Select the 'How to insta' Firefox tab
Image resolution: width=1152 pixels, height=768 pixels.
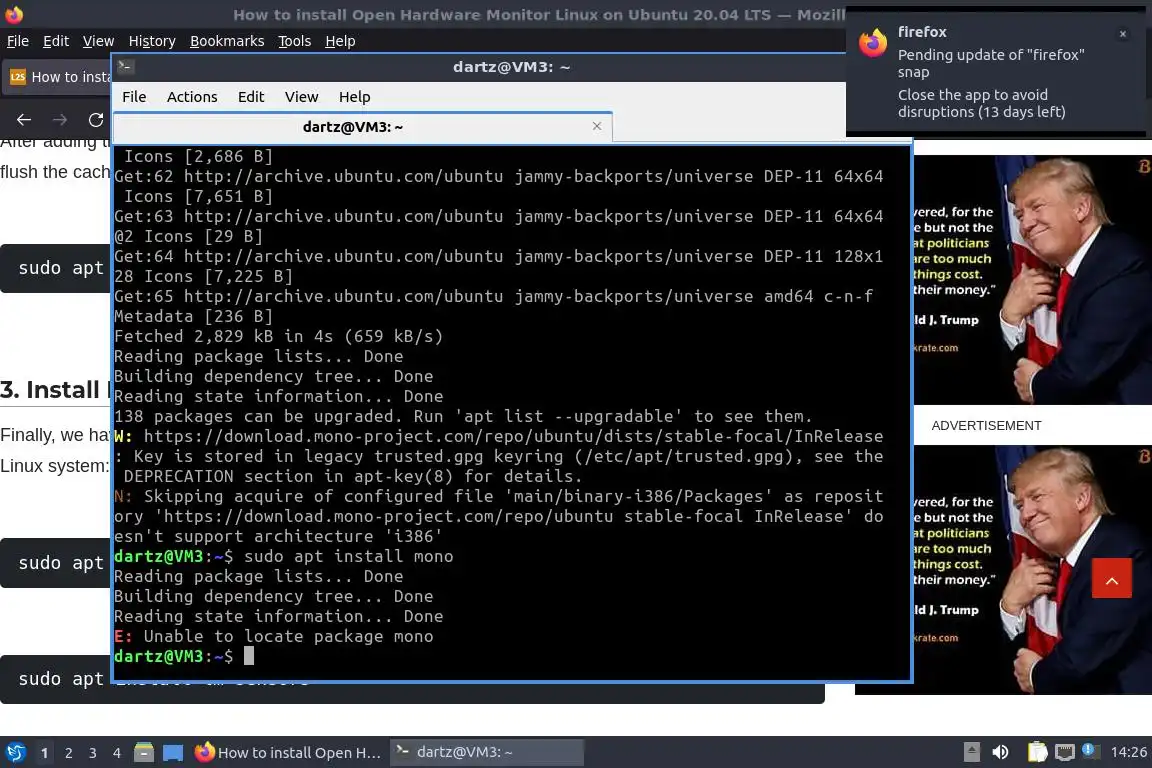coord(58,77)
